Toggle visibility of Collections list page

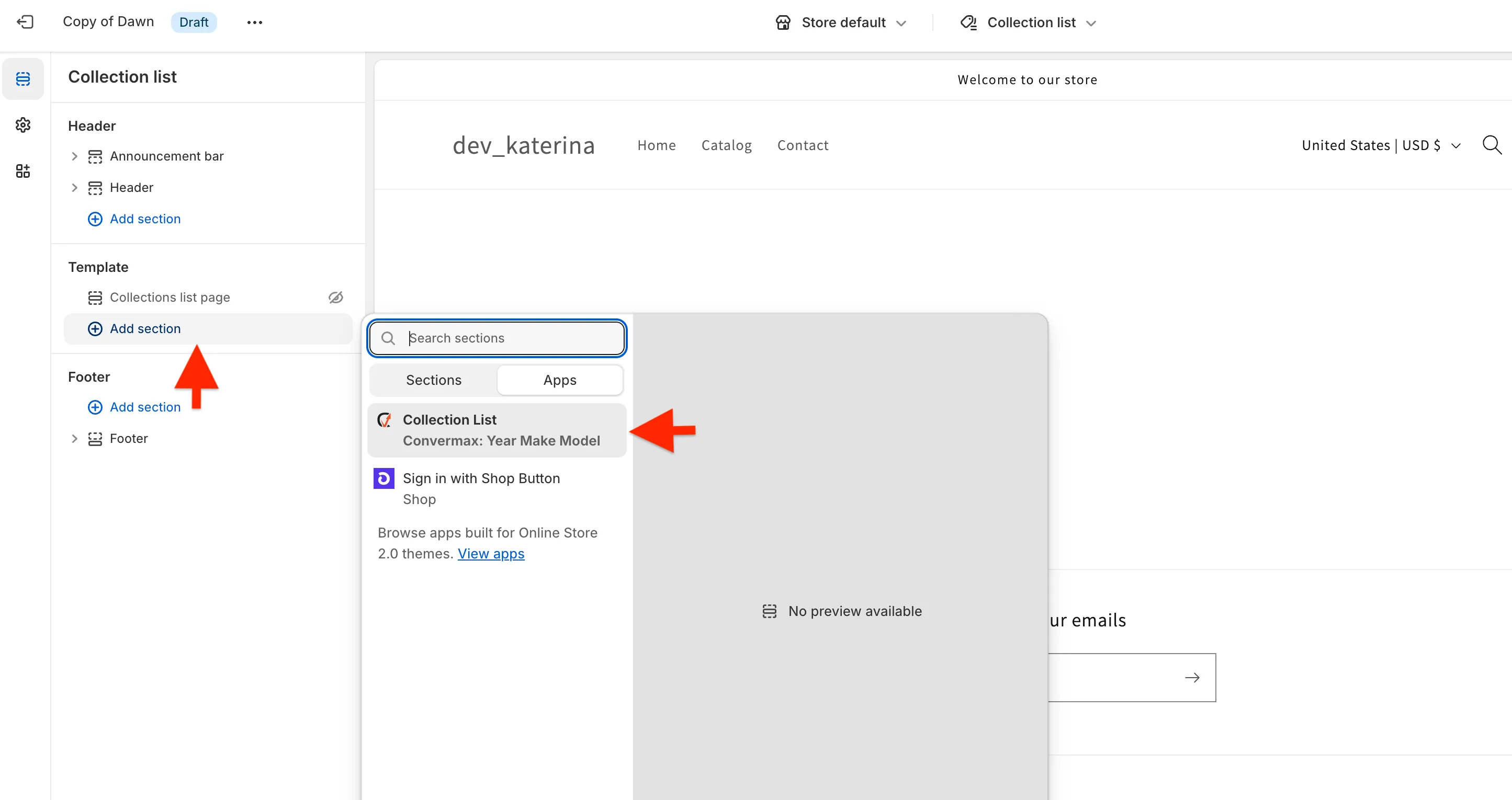pyautogui.click(x=336, y=298)
